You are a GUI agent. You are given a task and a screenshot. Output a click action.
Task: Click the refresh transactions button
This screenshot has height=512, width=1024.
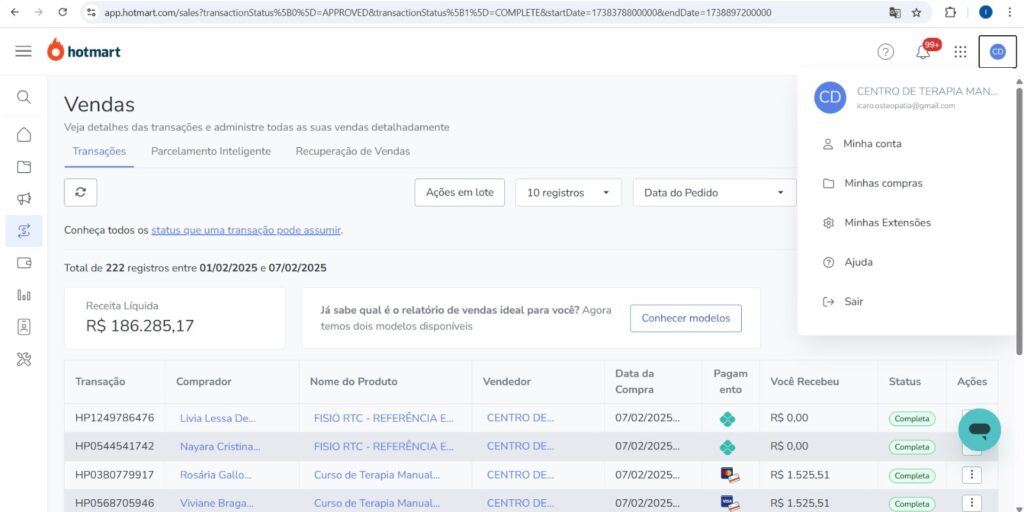tap(80, 192)
